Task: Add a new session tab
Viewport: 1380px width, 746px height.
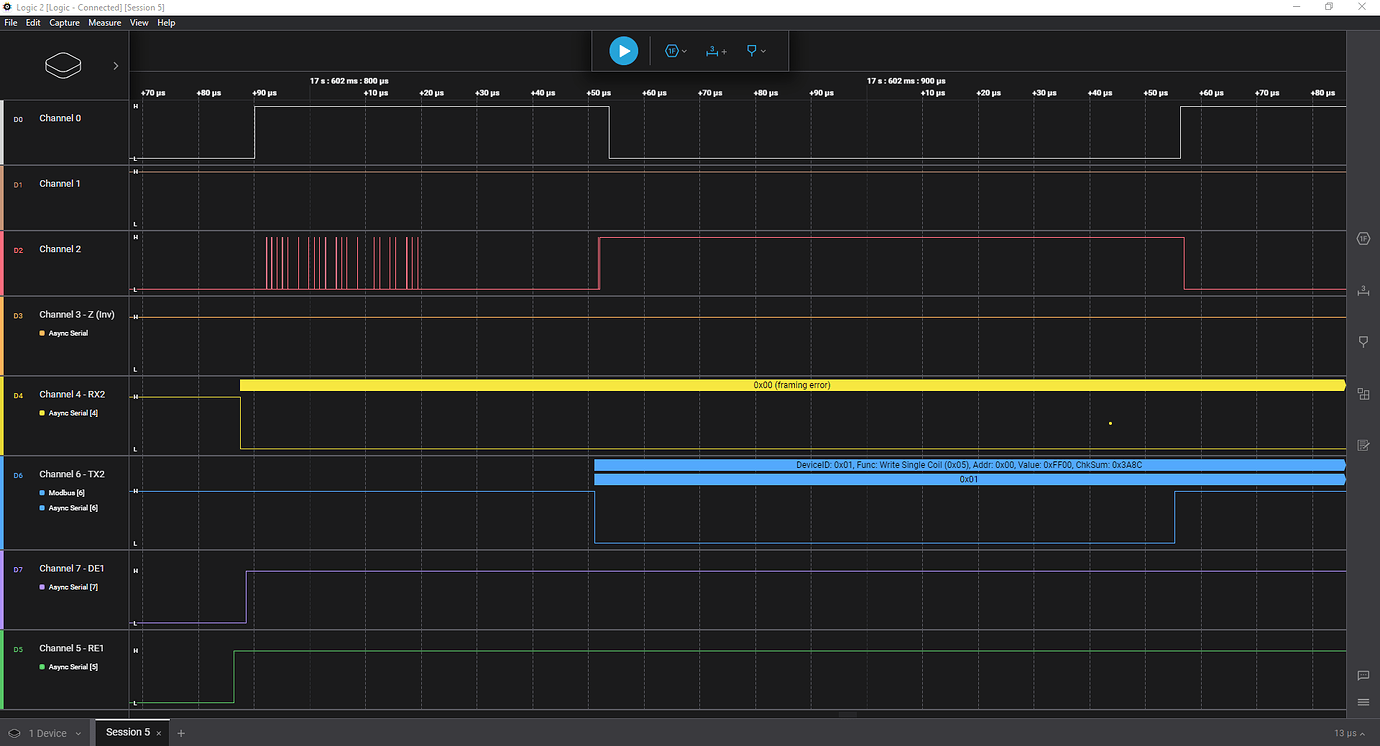Action: point(181,733)
